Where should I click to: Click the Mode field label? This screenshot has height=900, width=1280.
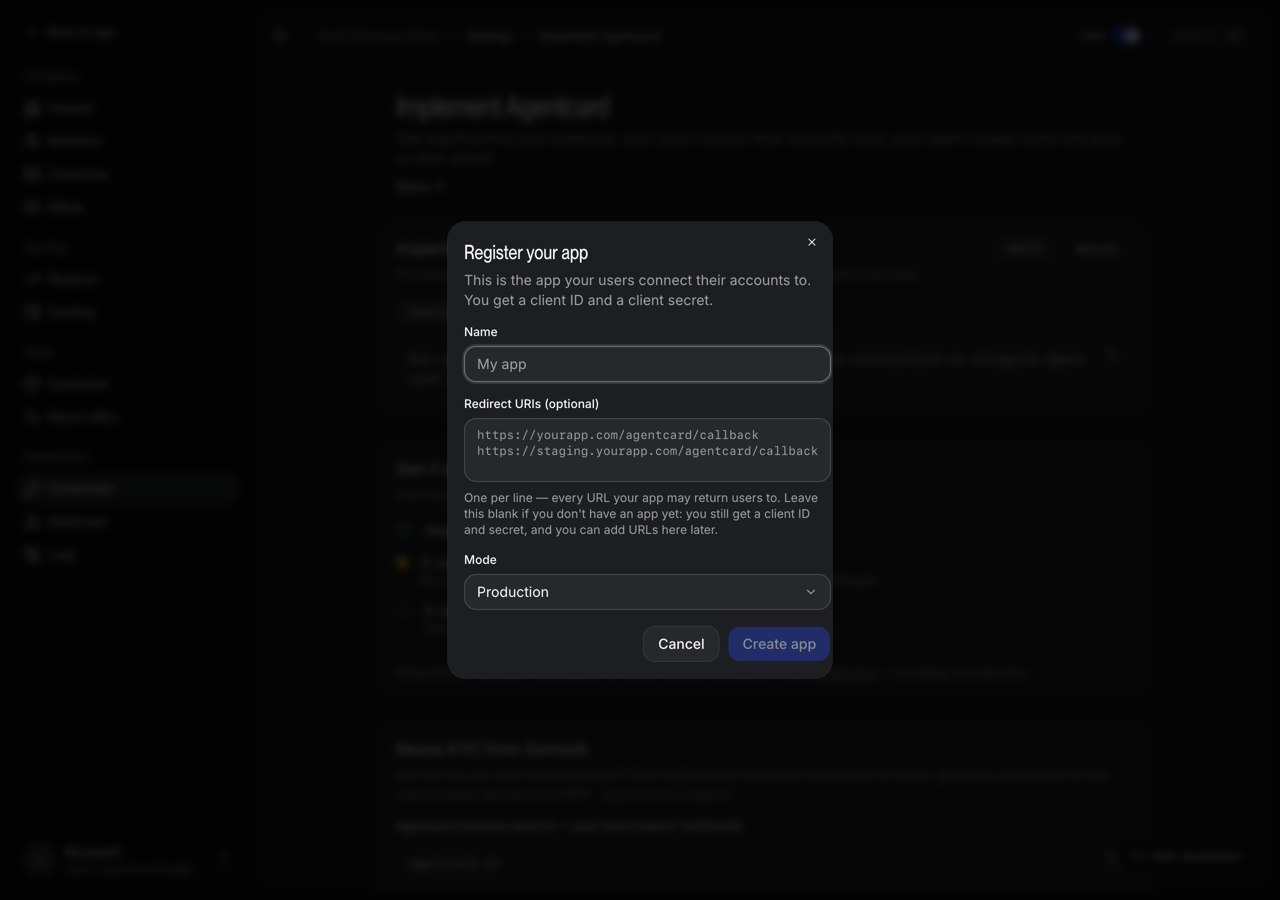480,560
